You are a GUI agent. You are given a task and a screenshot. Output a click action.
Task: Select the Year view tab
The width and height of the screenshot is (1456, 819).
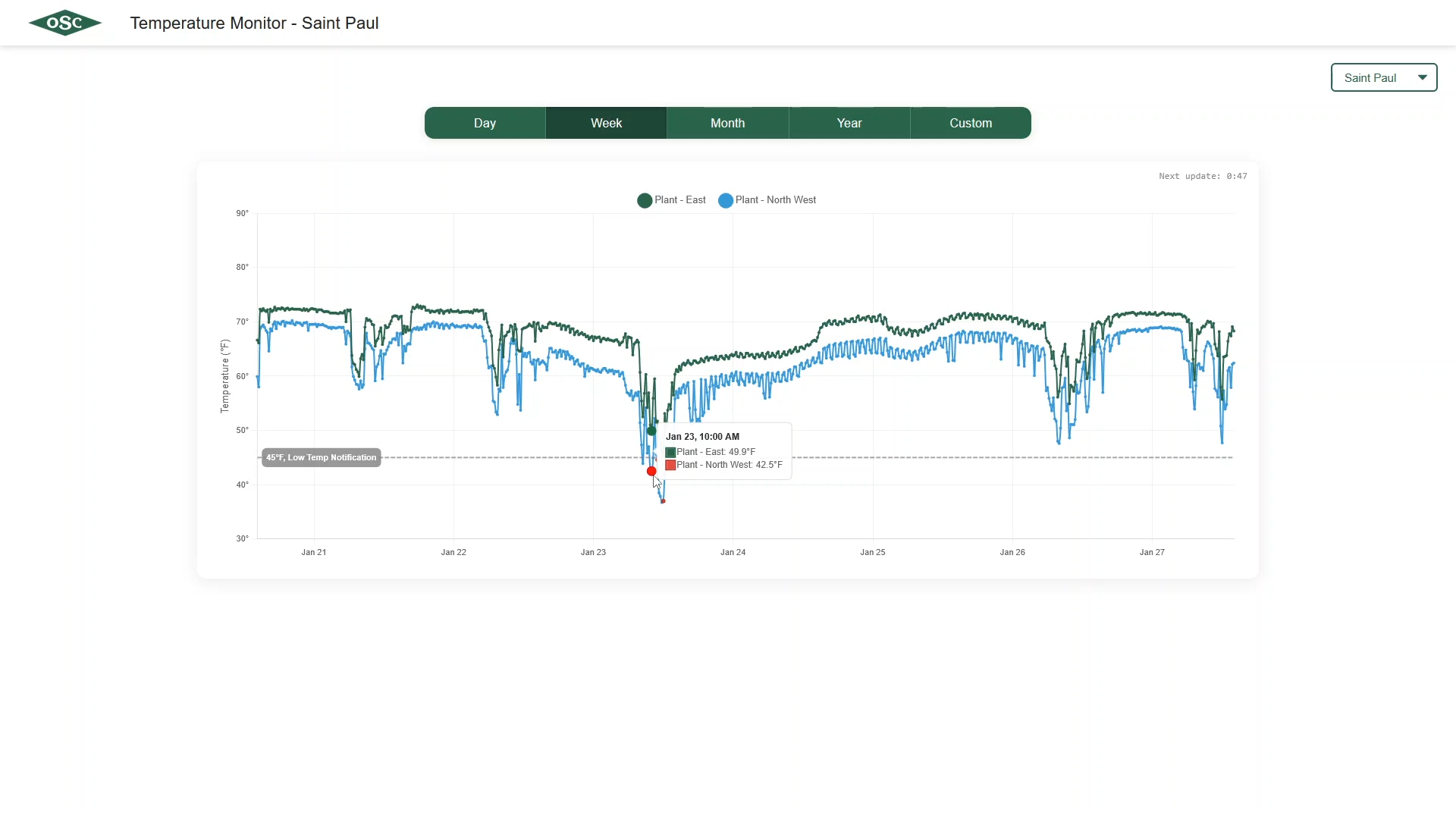[849, 123]
